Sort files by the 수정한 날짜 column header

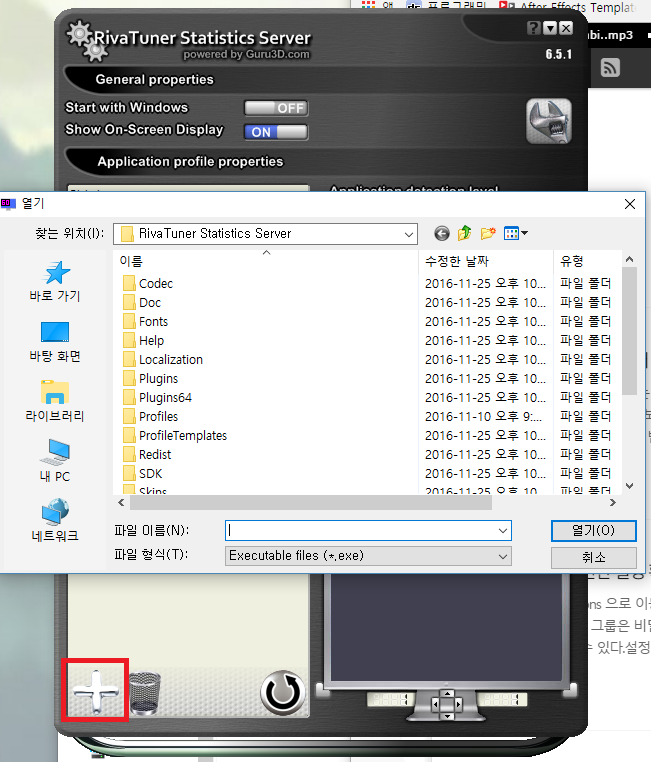click(x=486, y=261)
